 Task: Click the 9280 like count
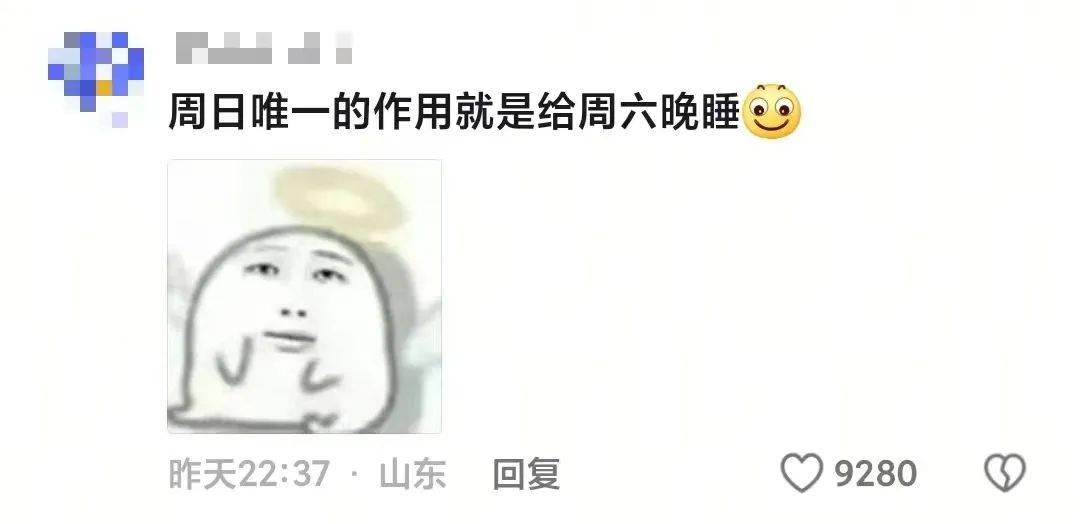[x=875, y=474]
